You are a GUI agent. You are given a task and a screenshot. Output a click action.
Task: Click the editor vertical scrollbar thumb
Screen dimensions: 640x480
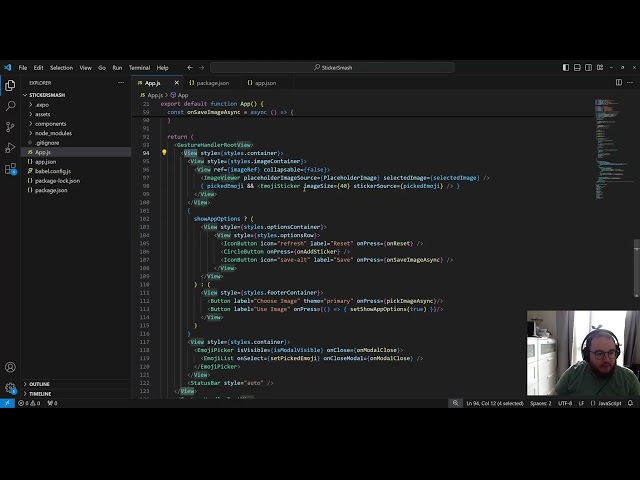click(636, 268)
